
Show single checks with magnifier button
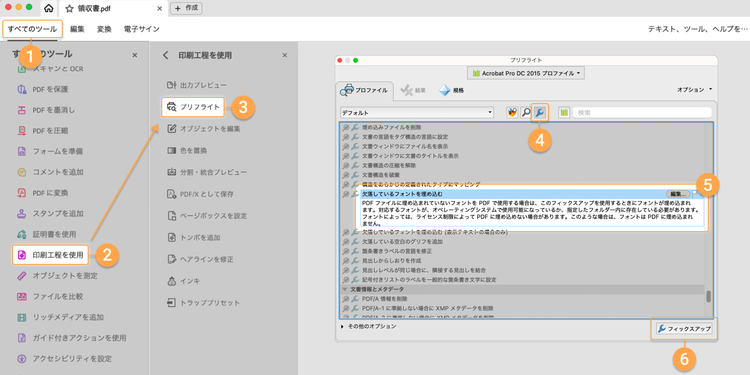click(526, 112)
